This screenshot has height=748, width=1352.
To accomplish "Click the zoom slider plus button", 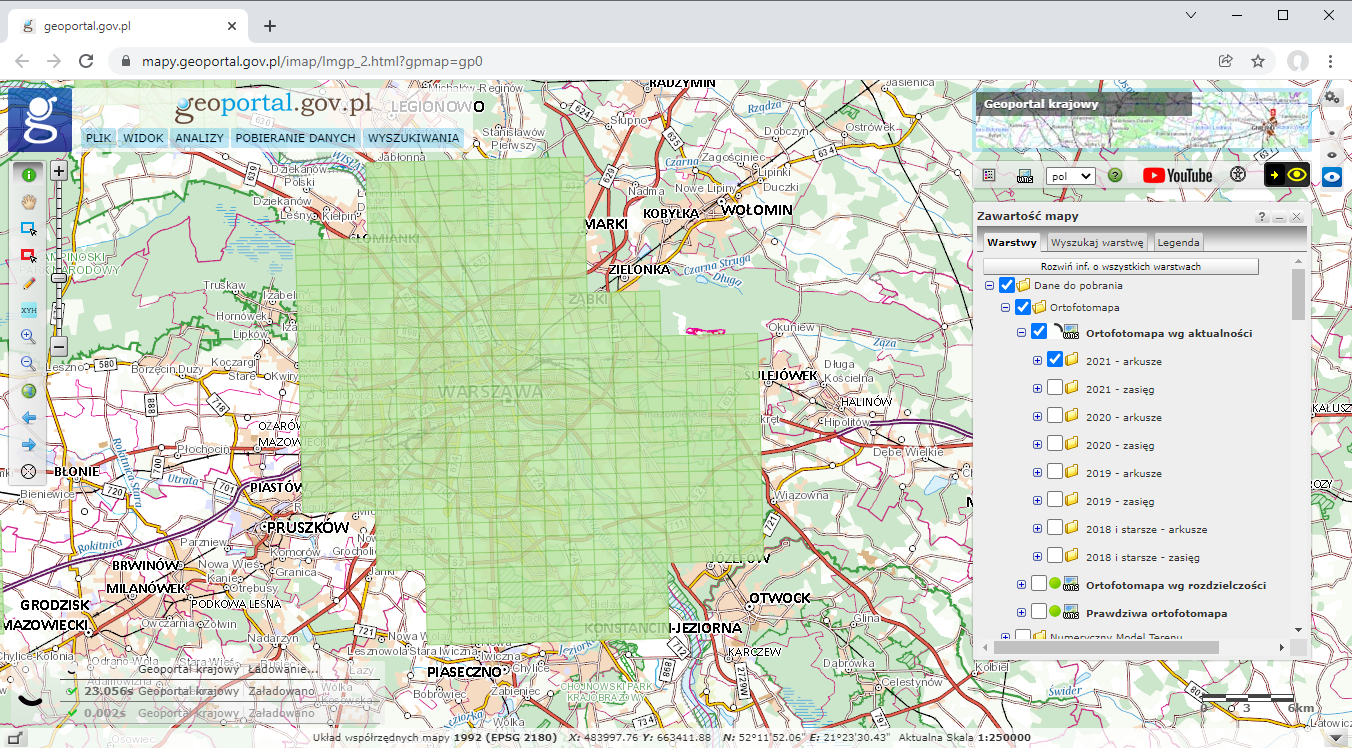I will pos(59,171).
